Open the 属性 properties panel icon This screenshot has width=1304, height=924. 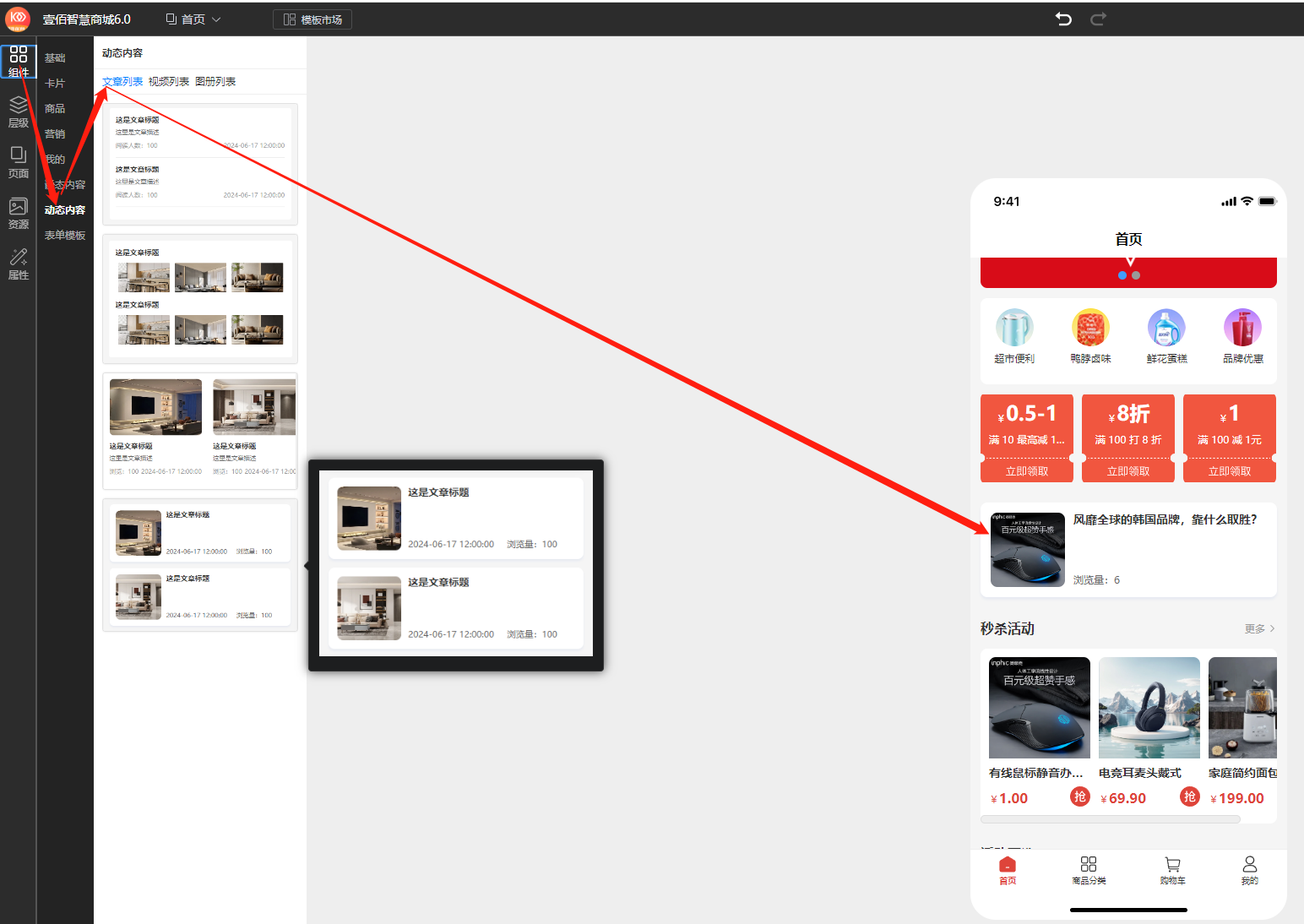click(x=19, y=264)
